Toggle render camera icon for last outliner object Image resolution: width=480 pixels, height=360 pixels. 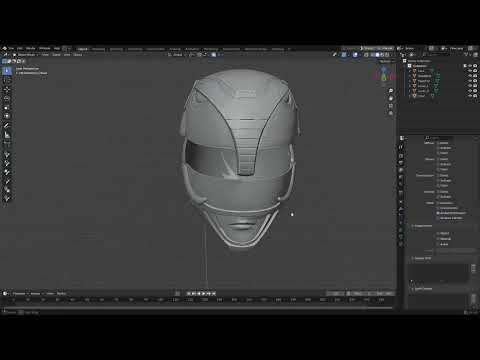[x=475, y=96]
